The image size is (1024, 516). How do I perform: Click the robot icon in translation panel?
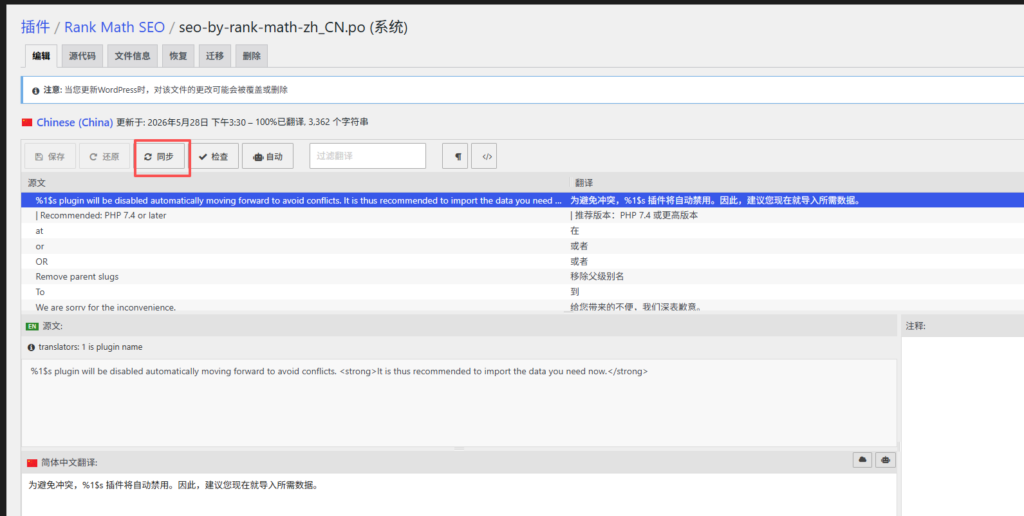886,460
